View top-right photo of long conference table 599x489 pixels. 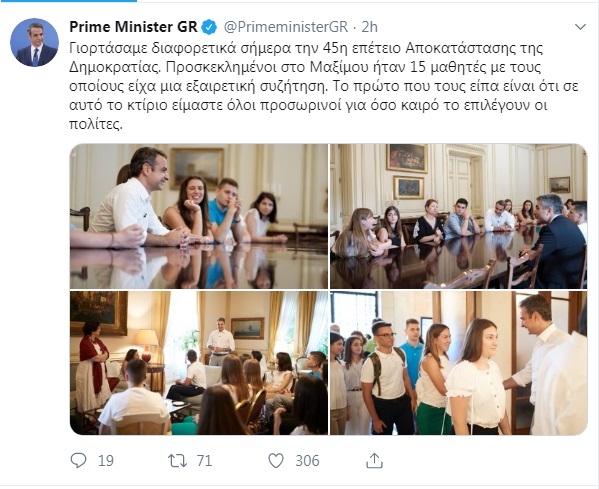tap(458, 216)
